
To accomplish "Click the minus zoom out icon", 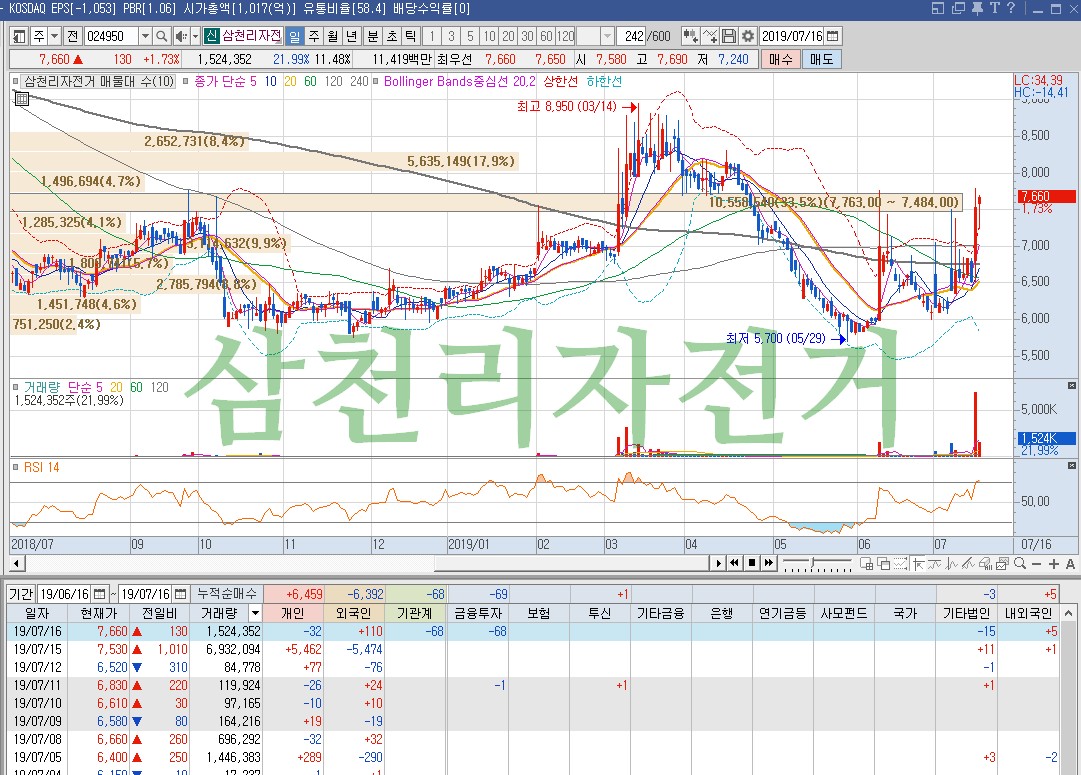I will (x=1036, y=564).
